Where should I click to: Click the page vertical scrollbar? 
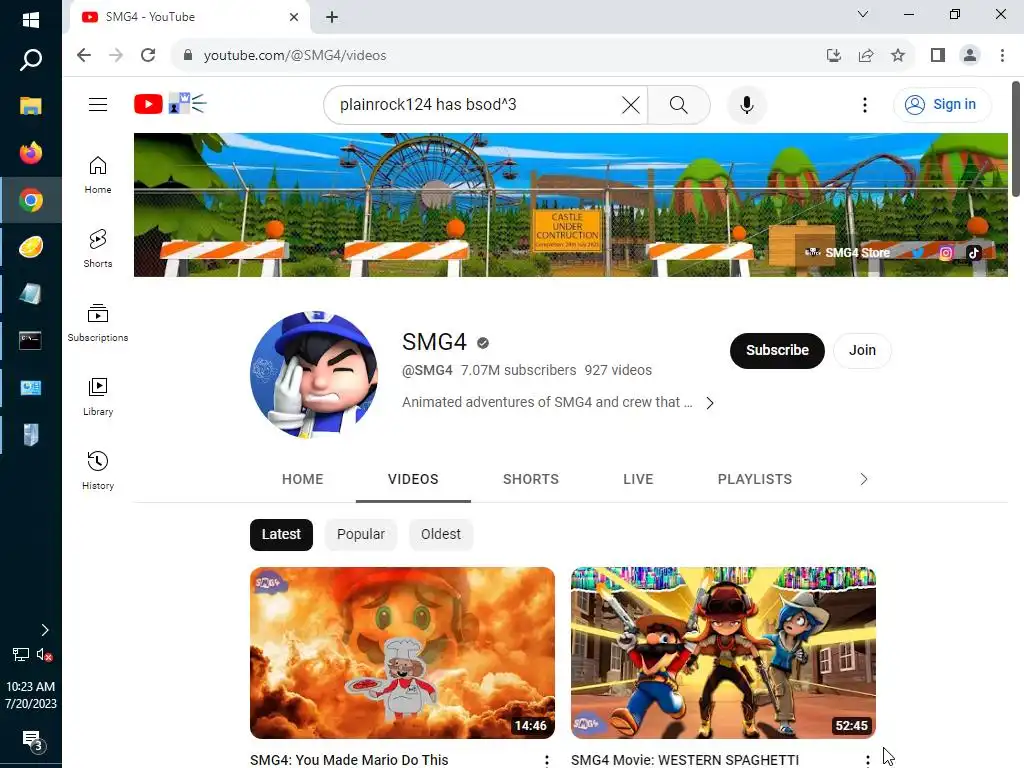pyautogui.click(x=1016, y=138)
